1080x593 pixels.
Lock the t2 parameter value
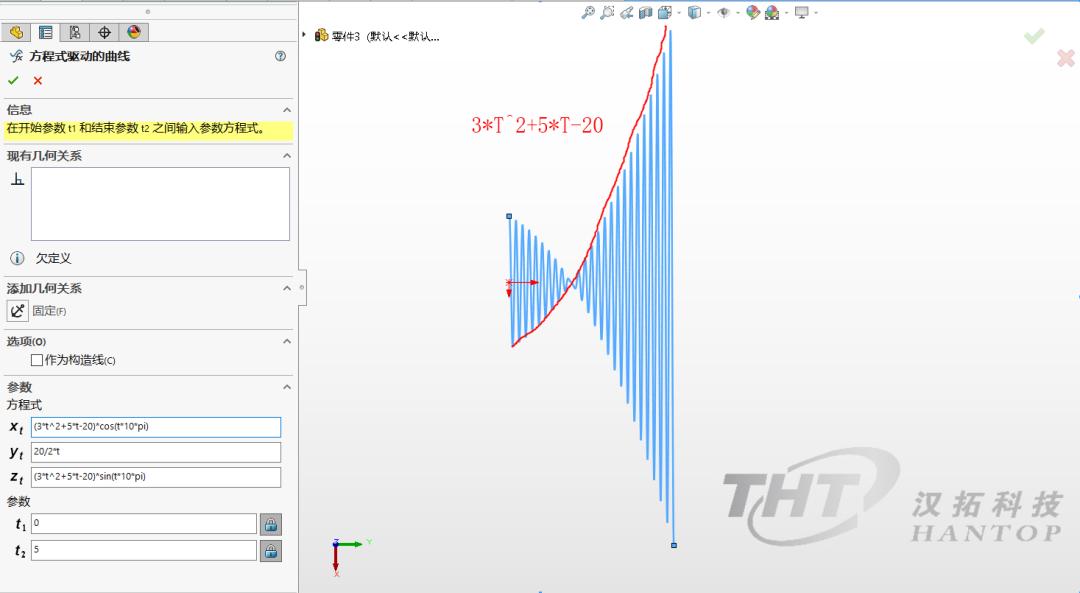tap(271, 550)
